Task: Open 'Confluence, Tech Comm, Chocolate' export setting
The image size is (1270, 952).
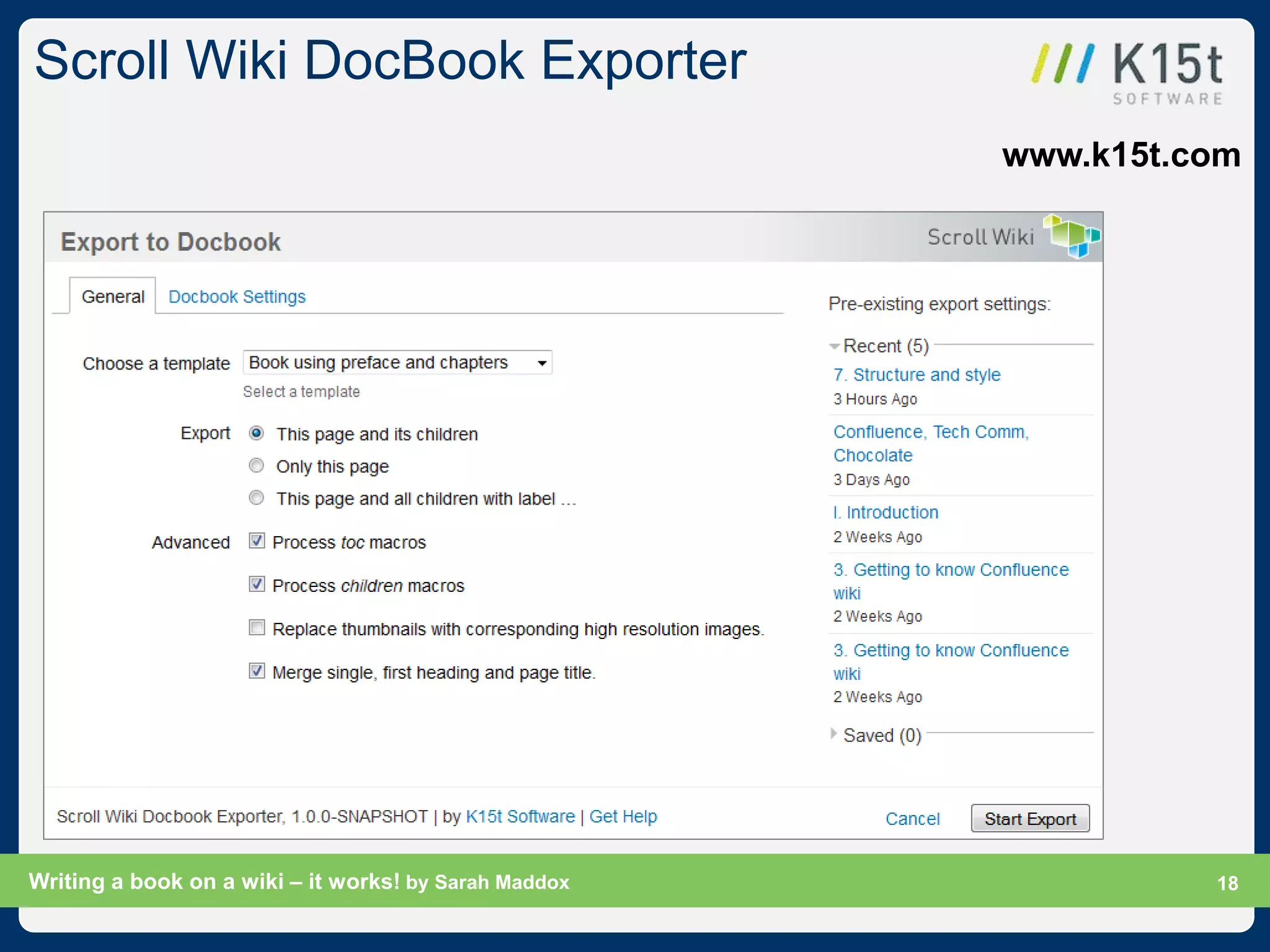Action: [x=931, y=444]
